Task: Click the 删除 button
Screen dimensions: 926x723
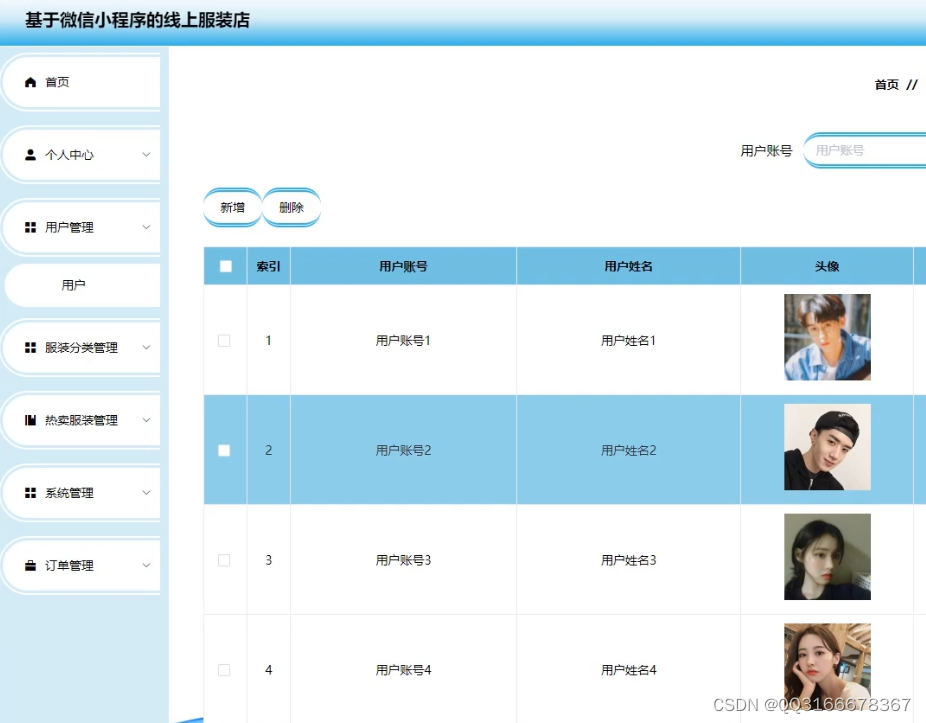Action: click(291, 207)
